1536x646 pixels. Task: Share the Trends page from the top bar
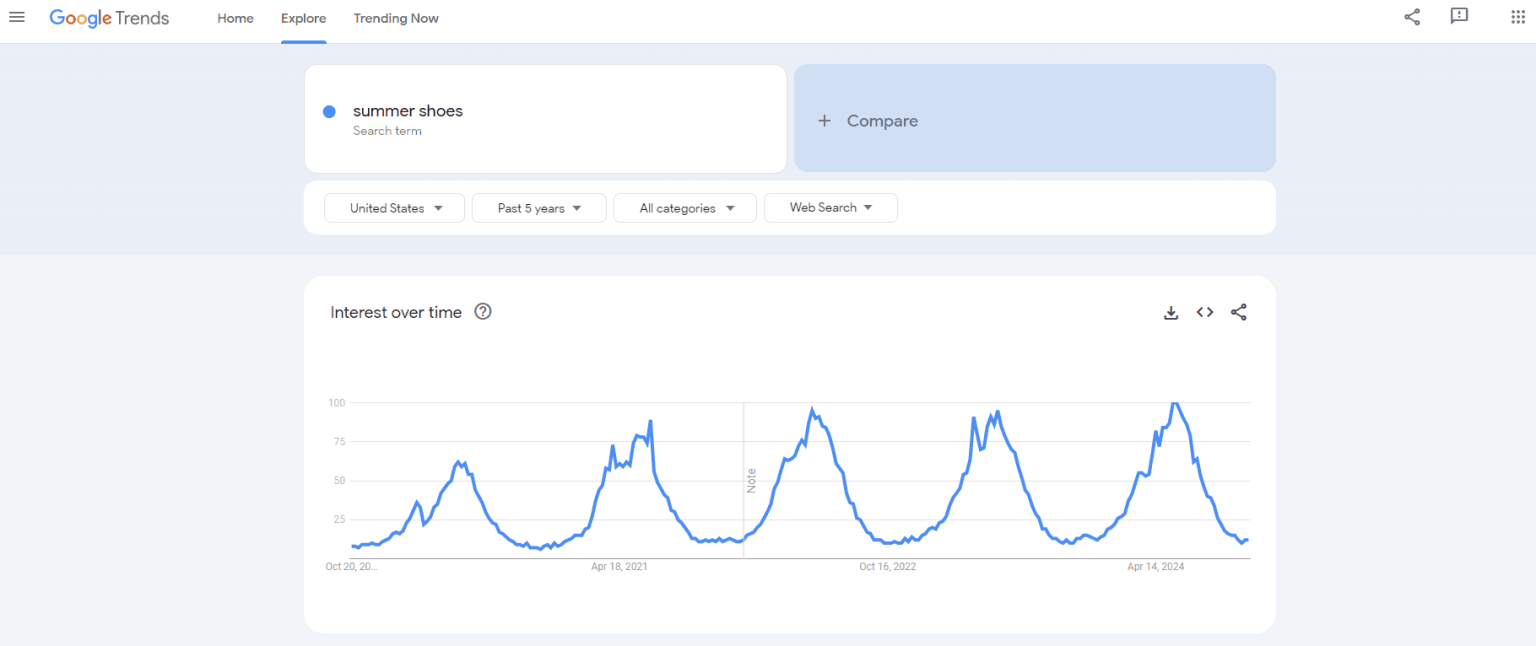pos(1411,17)
